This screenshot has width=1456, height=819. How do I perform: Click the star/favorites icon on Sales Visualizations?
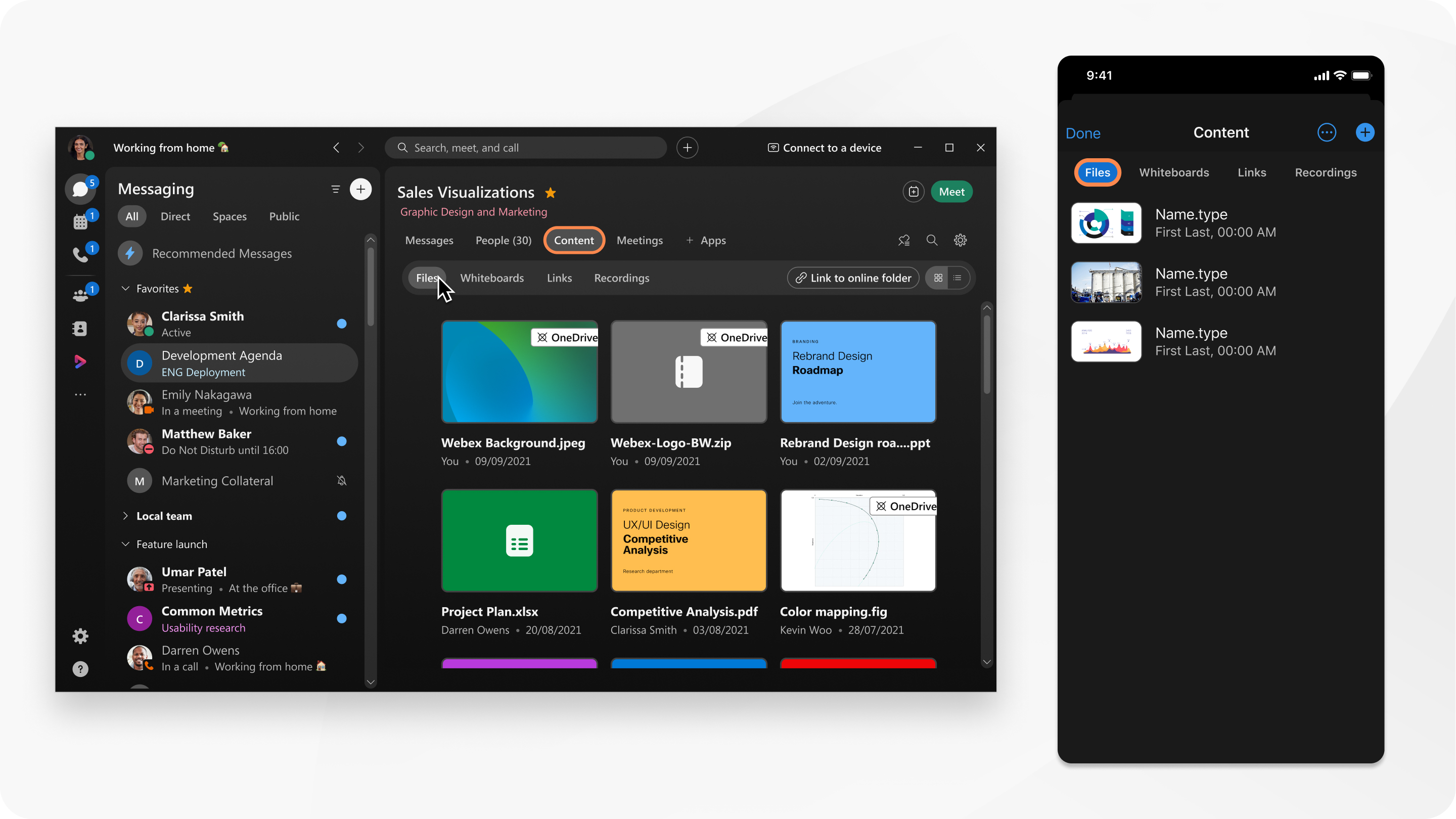point(548,191)
